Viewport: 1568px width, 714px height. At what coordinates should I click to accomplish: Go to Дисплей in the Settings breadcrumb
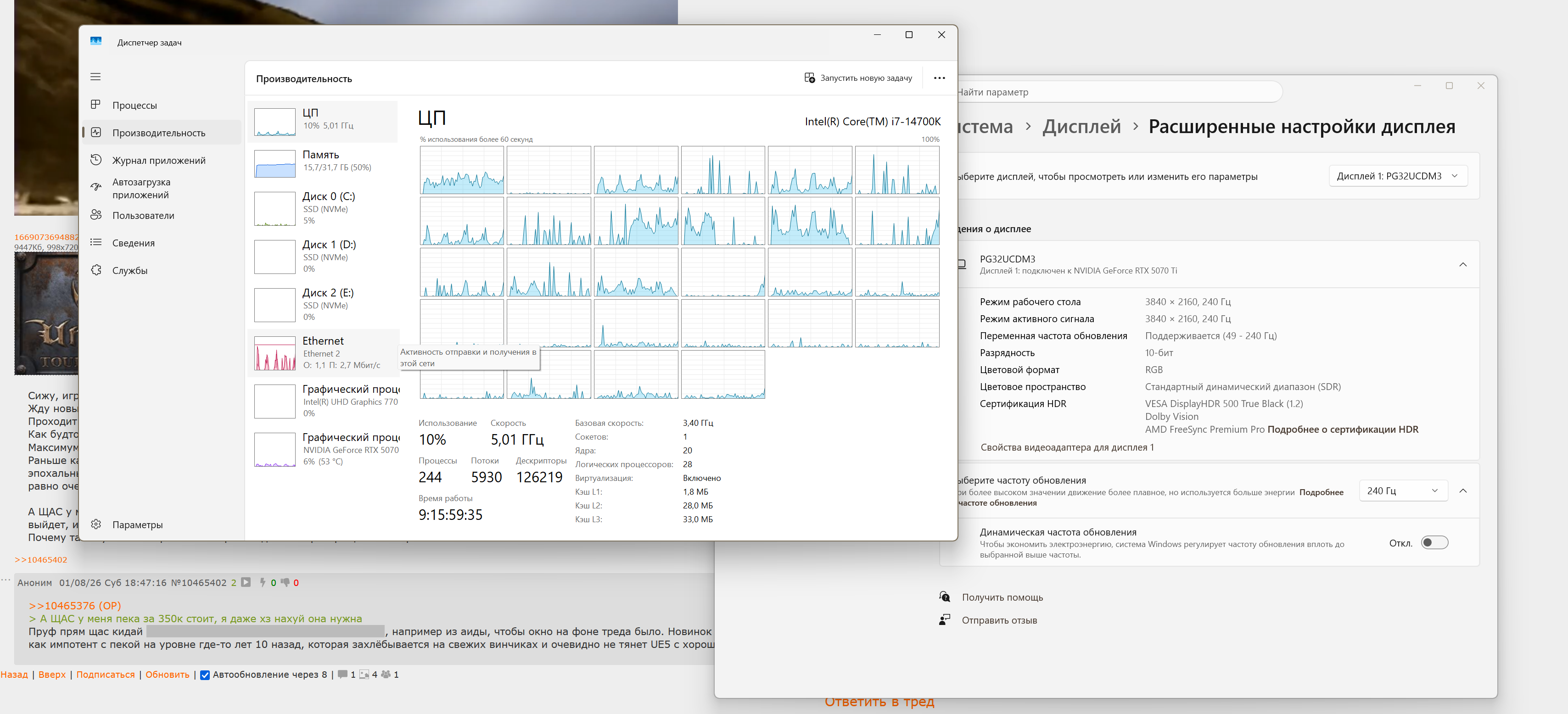click(x=1081, y=127)
